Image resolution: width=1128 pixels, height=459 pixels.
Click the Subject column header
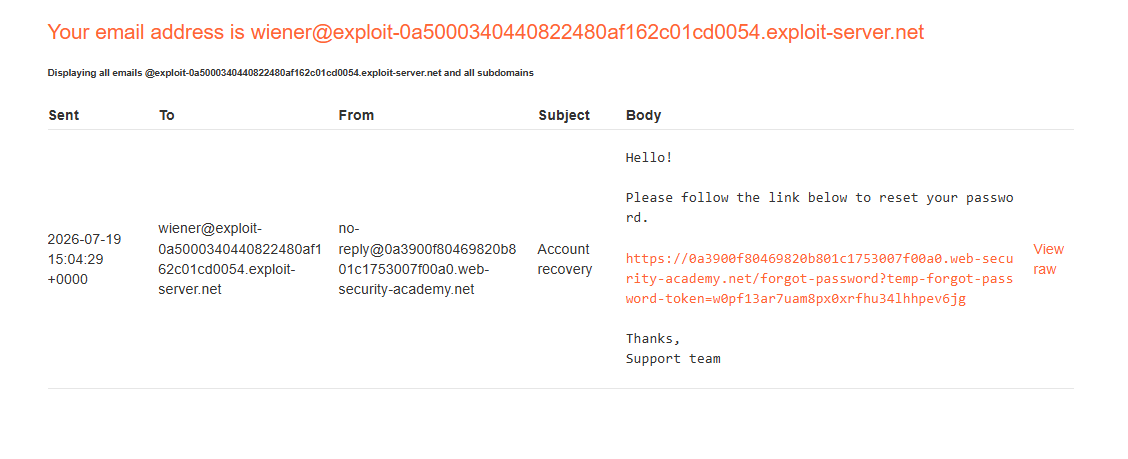point(564,115)
